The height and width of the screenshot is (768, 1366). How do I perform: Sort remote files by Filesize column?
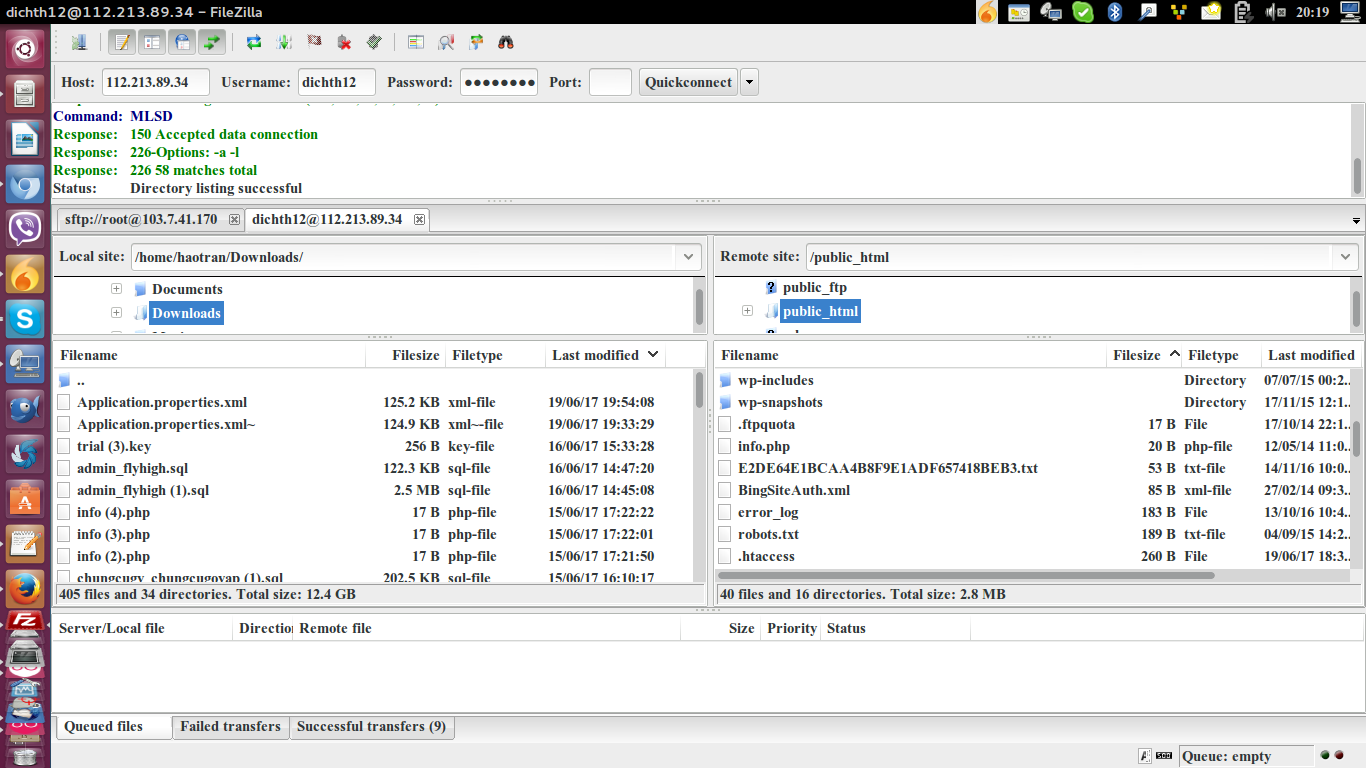pos(1145,355)
